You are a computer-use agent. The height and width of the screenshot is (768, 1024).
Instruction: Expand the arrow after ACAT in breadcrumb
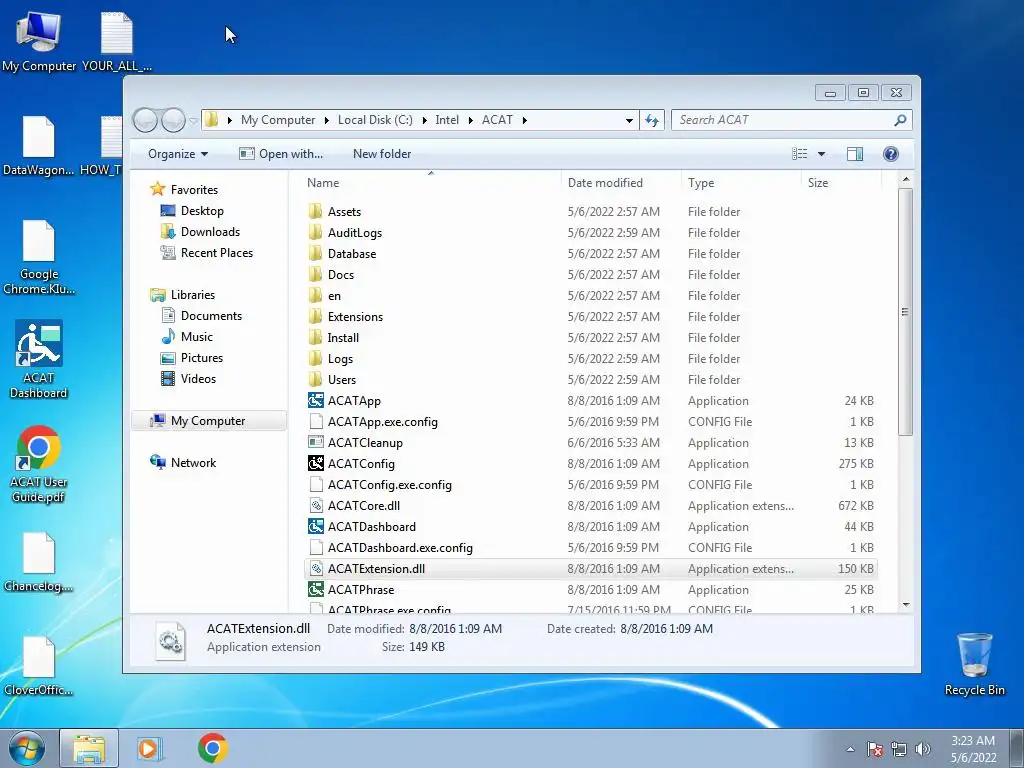(524, 120)
